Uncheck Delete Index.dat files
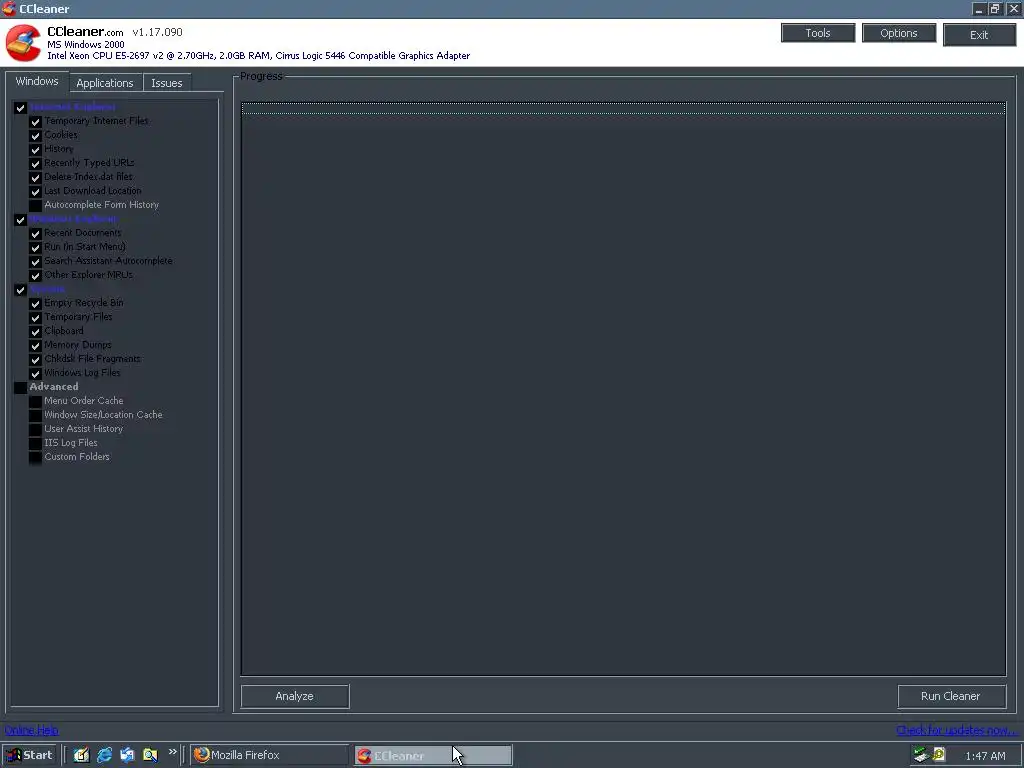Image resolution: width=1024 pixels, height=768 pixels. pos(35,178)
